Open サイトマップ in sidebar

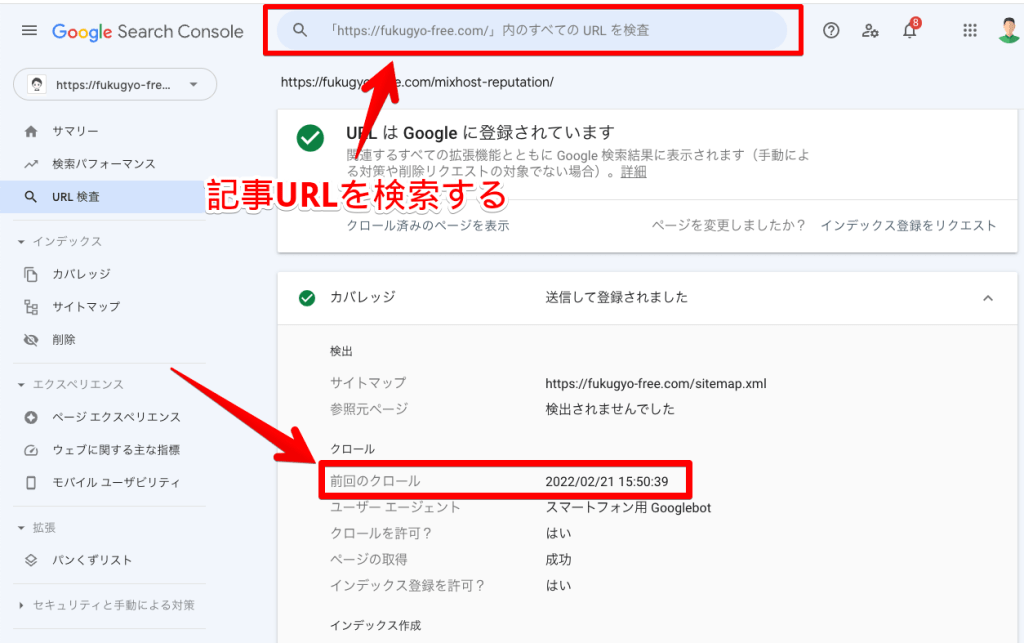(x=86, y=307)
